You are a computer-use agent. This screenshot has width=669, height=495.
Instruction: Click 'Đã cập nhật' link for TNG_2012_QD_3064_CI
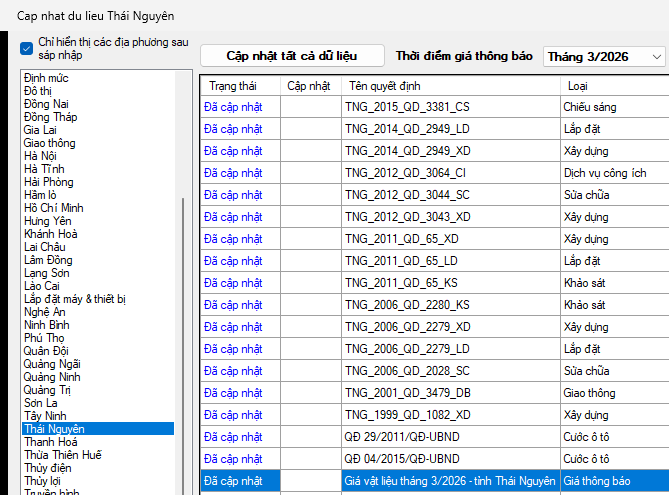pyautogui.click(x=233, y=173)
